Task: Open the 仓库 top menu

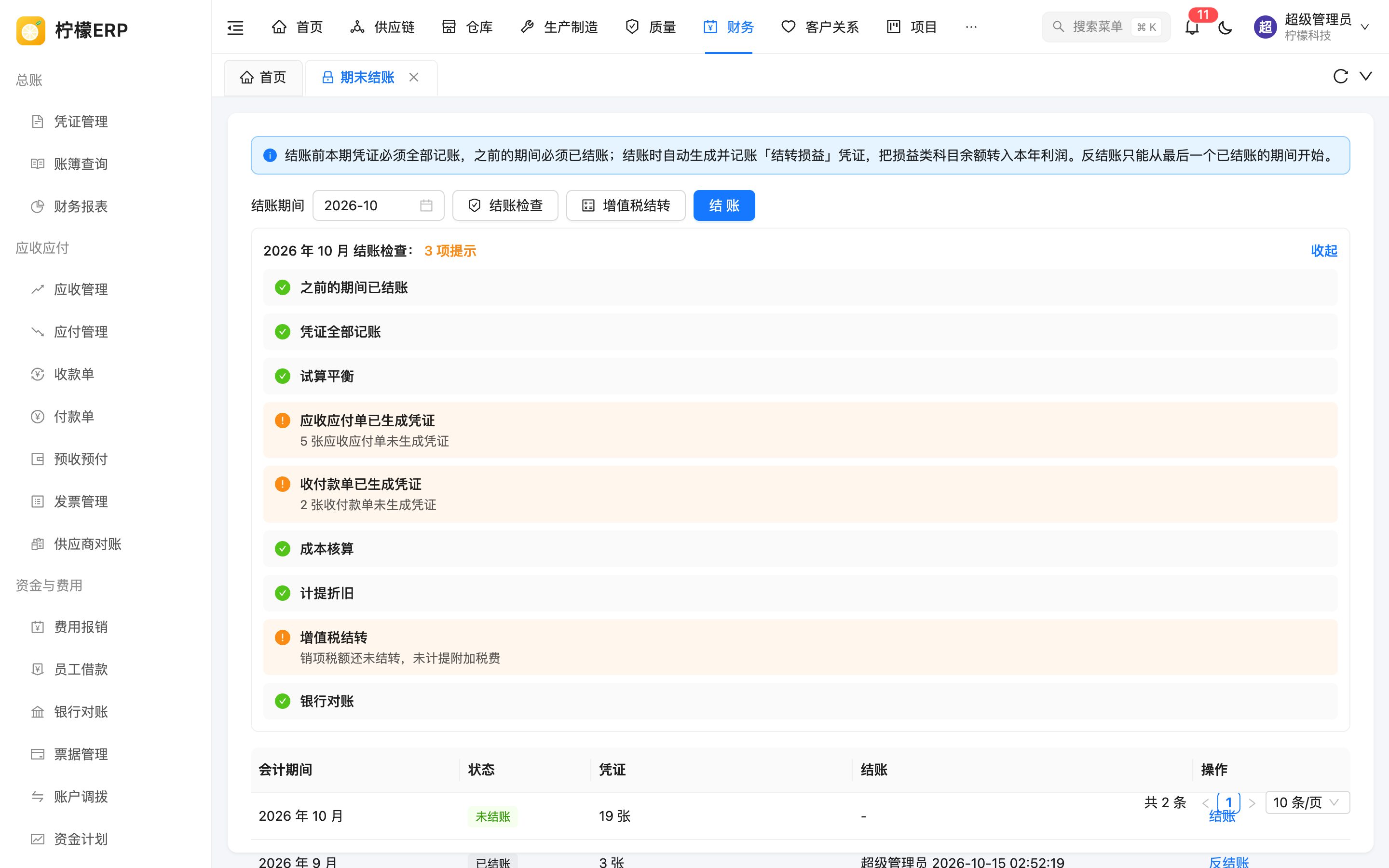Action: (467, 27)
